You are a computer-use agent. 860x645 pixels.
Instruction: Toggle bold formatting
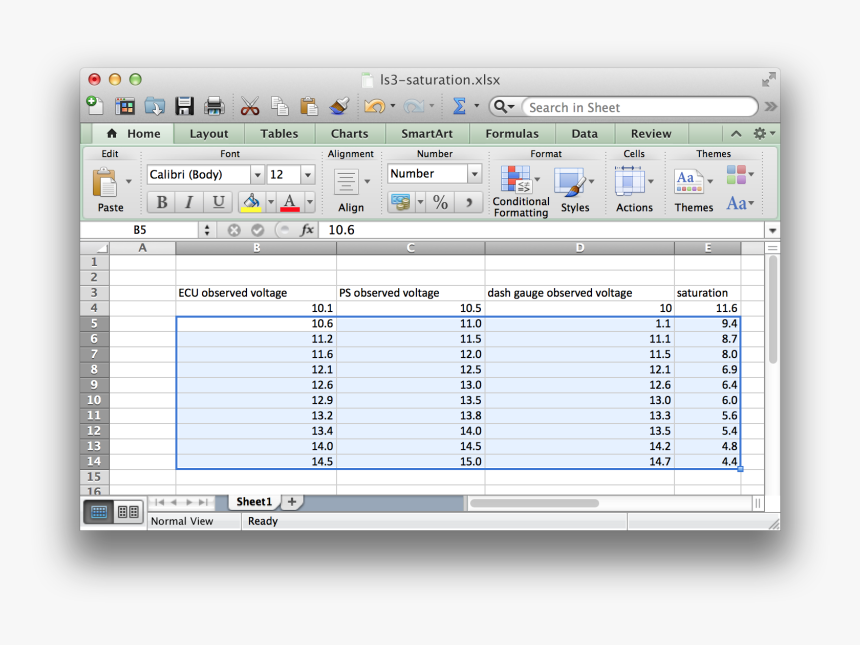click(x=159, y=202)
